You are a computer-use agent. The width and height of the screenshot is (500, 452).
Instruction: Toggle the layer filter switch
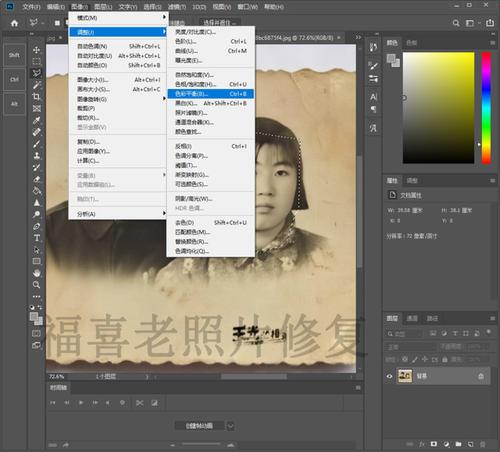[x=489, y=332]
